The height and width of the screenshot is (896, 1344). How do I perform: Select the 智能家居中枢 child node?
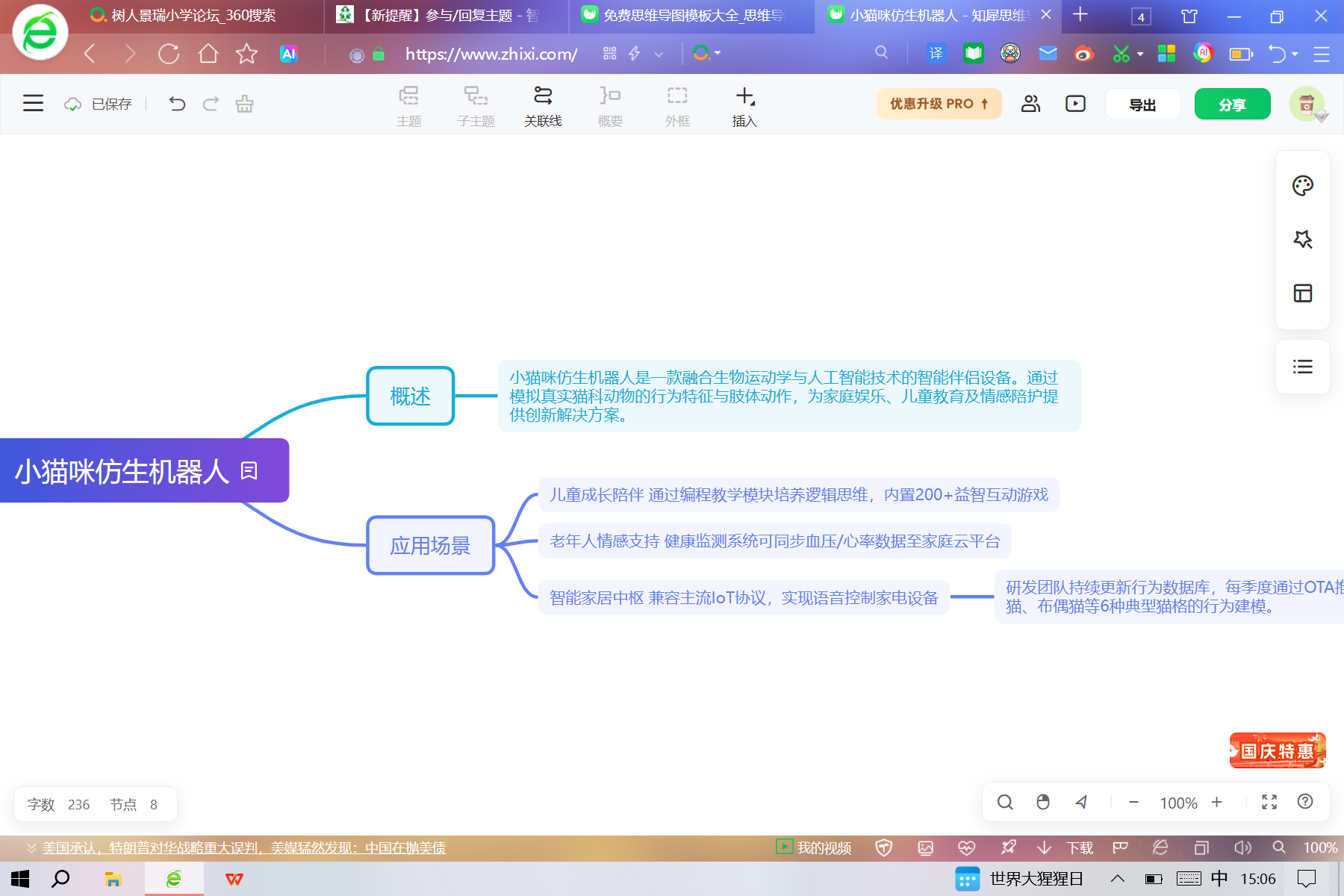tap(744, 597)
